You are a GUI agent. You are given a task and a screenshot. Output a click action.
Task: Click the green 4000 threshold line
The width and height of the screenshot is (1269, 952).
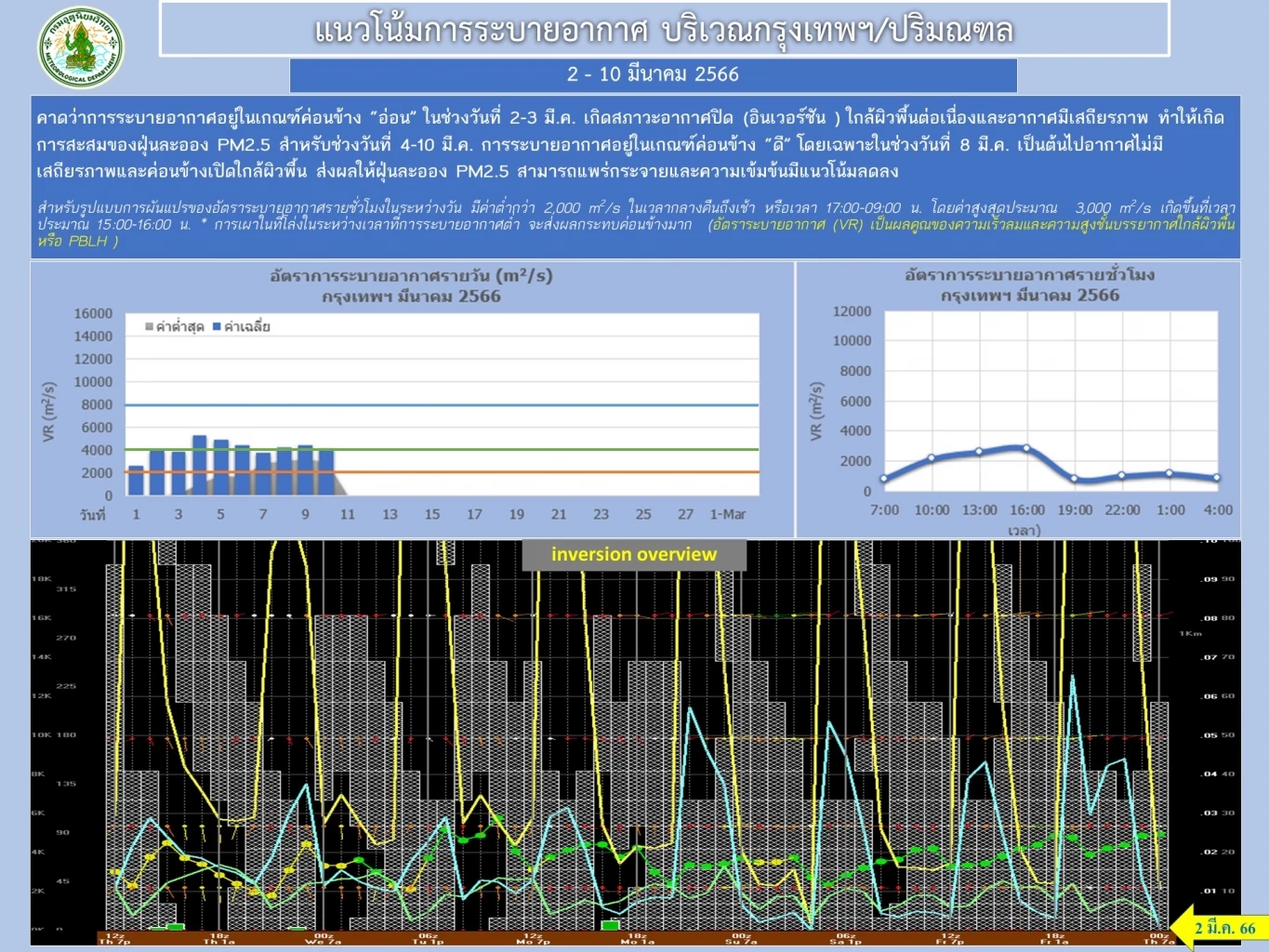(558, 450)
